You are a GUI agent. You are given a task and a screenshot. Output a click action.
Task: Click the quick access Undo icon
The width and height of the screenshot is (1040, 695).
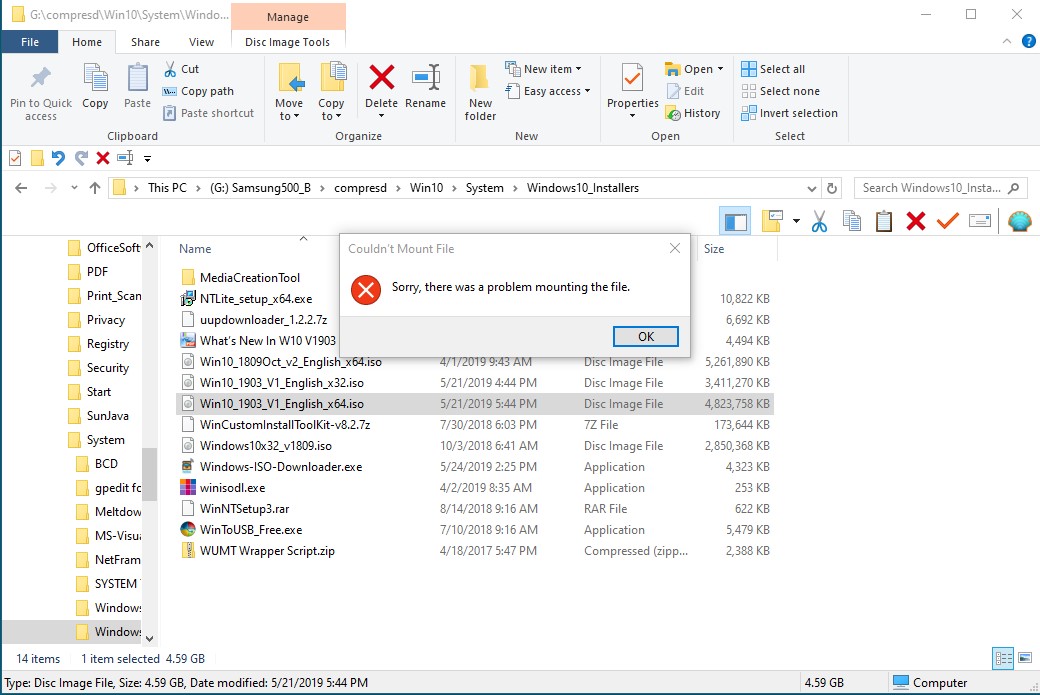click(58, 158)
